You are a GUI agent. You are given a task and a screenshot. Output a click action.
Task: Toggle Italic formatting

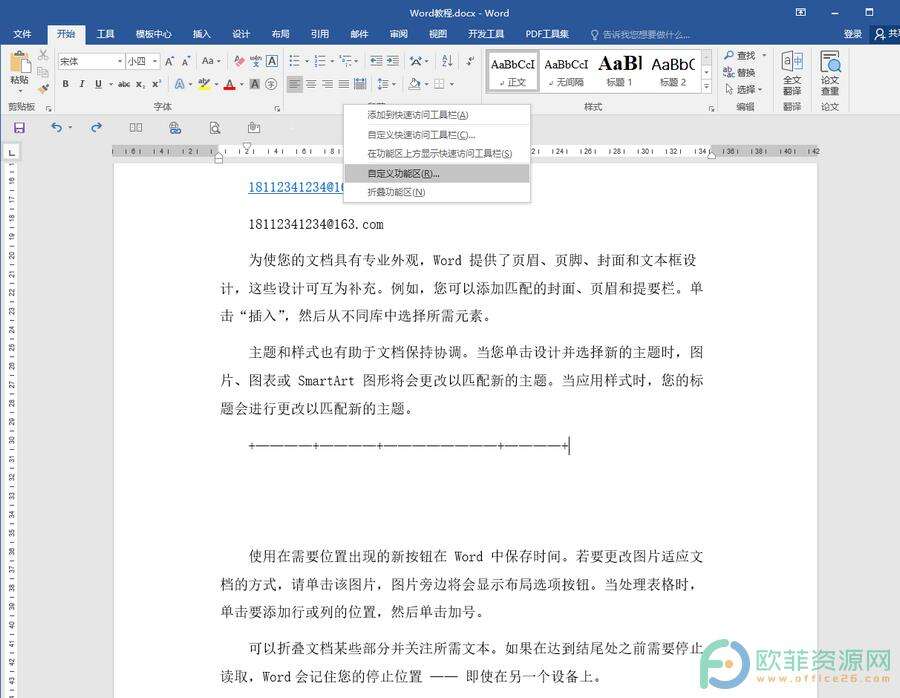coord(82,84)
